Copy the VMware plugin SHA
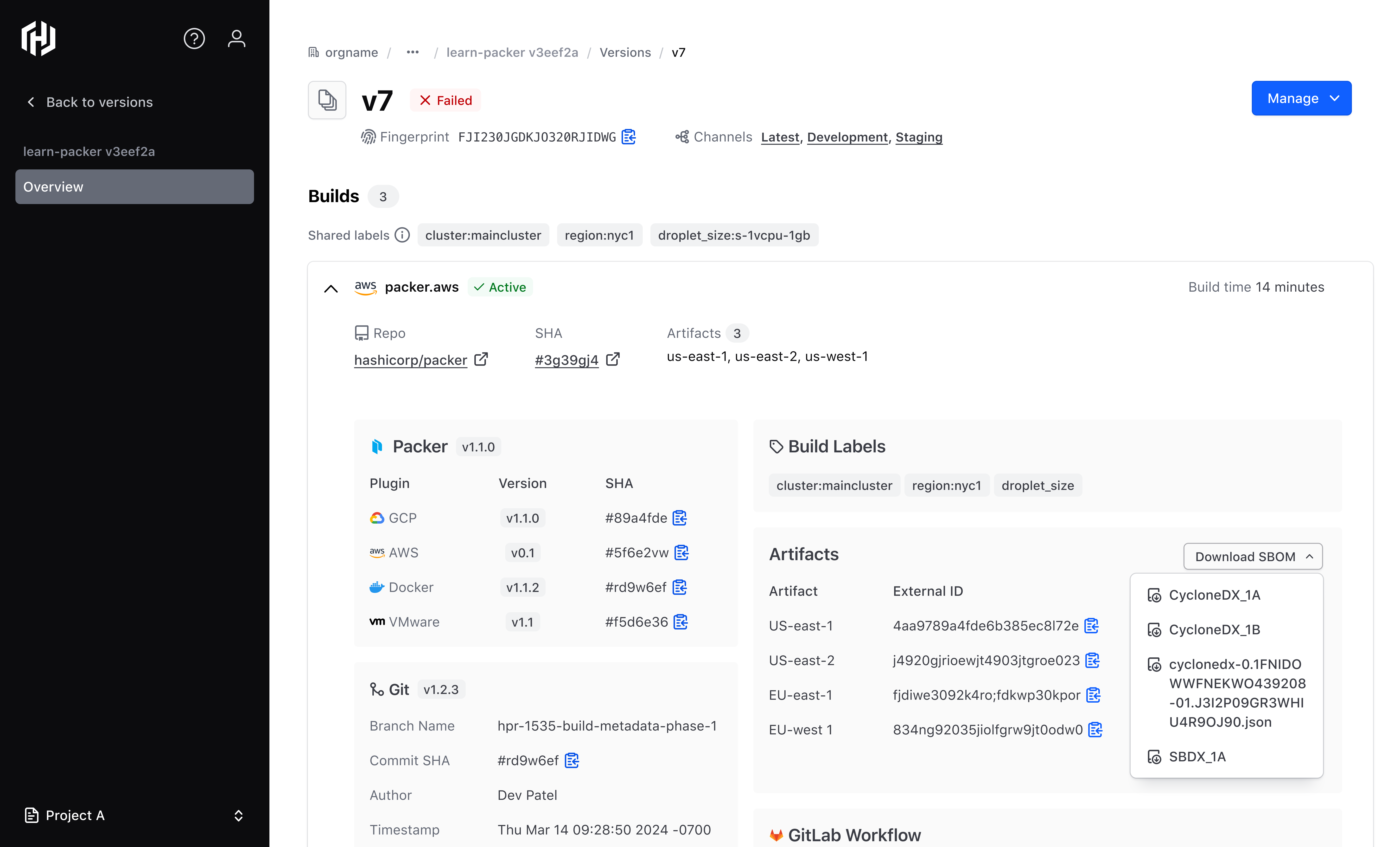The image size is (1400, 847). click(x=681, y=622)
